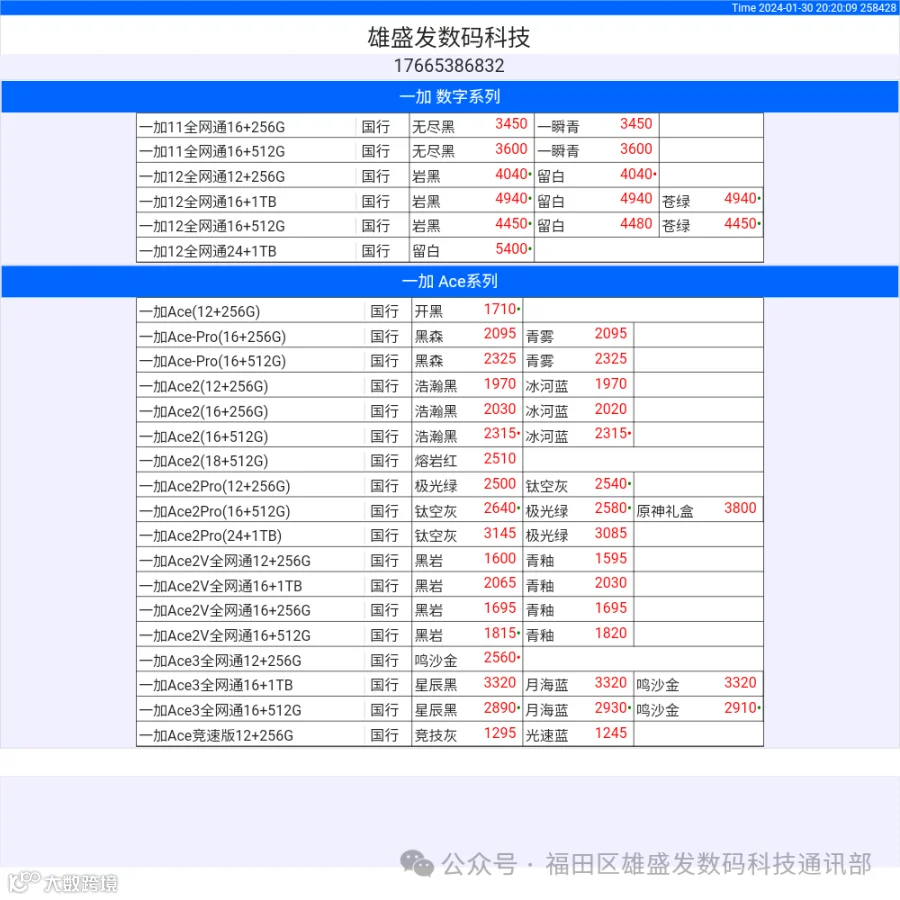This screenshot has height=900, width=900.
Task: Select the model name 一加Ace2V全网通16+512G
Action: point(225,635)
